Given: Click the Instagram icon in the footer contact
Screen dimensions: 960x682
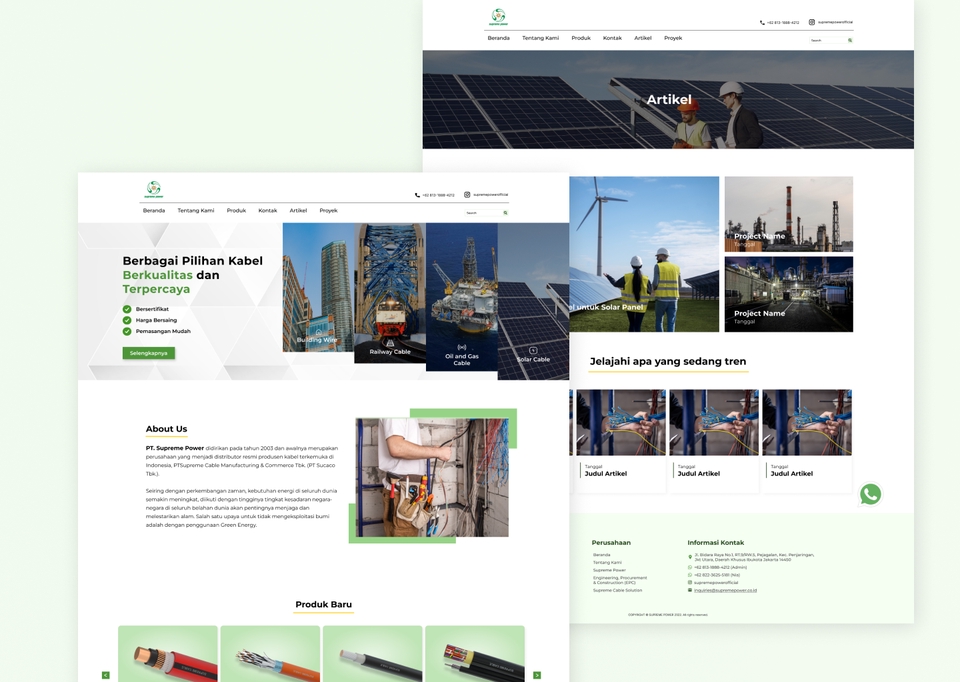Looking at the screenshot, I should click(690, 583).
